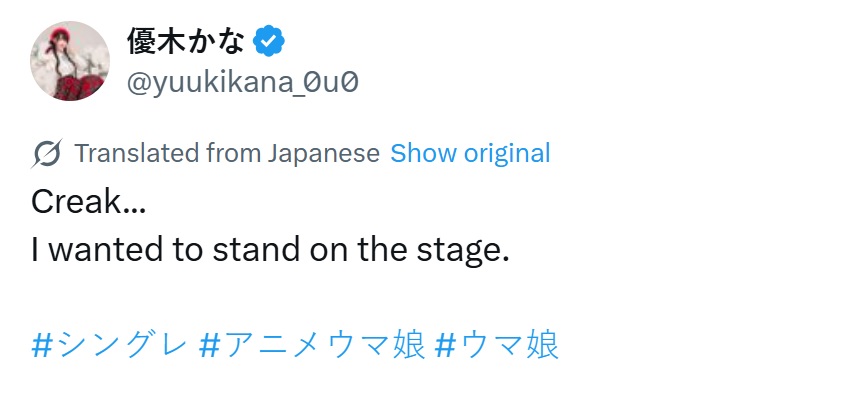Open the #ウマ娘 hashtag
This screenshot has width=850, height=400.
point(497,344)
